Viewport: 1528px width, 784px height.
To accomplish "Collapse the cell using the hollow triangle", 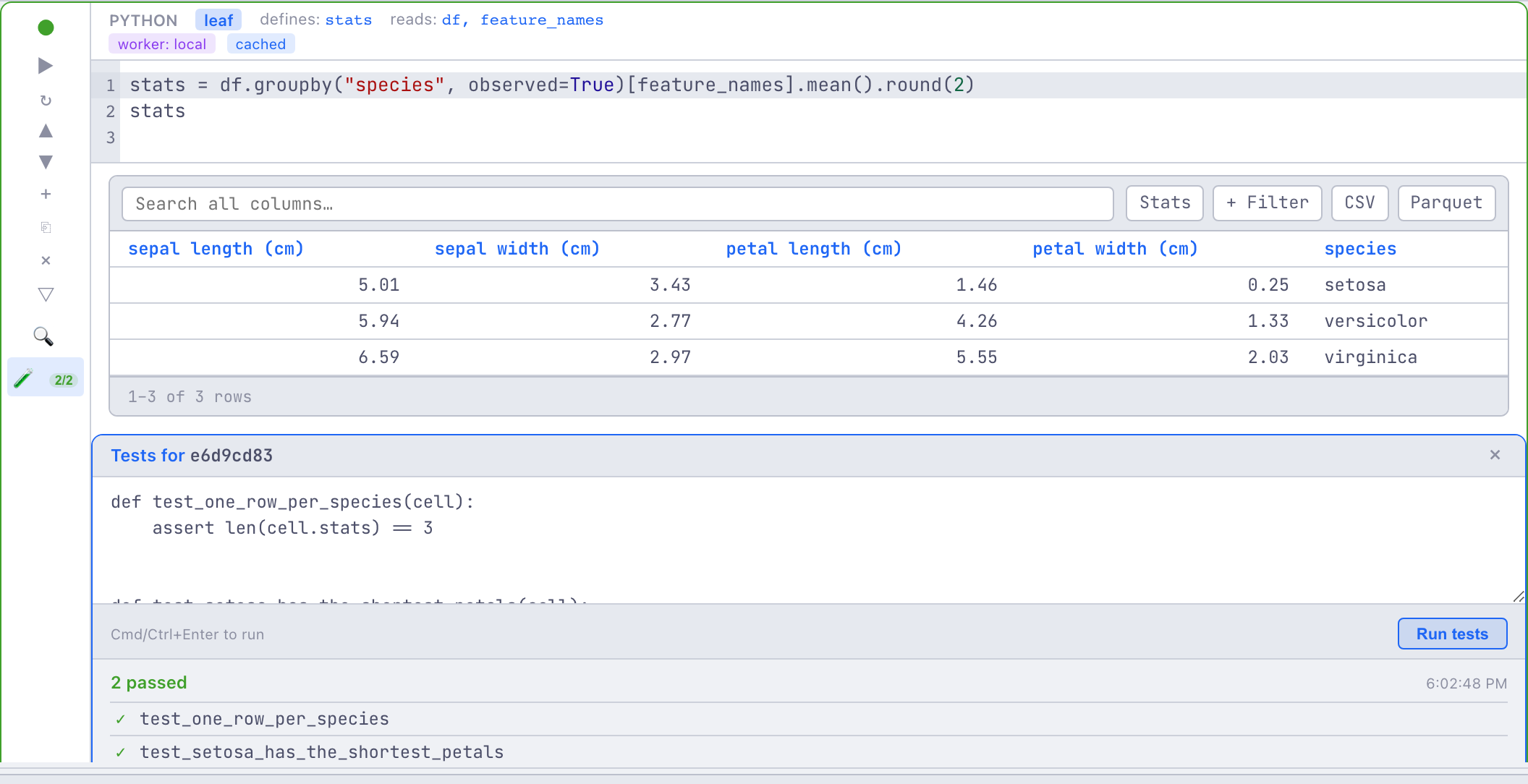I will click(x=46, y=295).
